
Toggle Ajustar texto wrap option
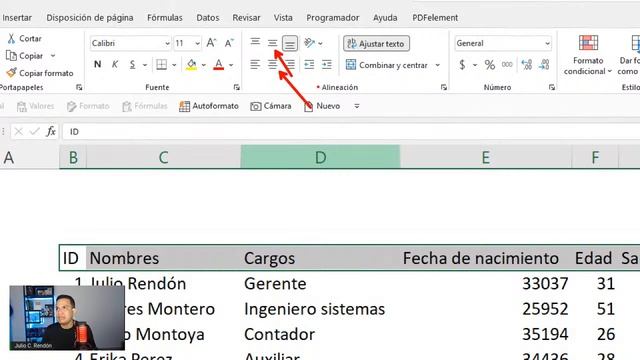click(x=376, y=43)
